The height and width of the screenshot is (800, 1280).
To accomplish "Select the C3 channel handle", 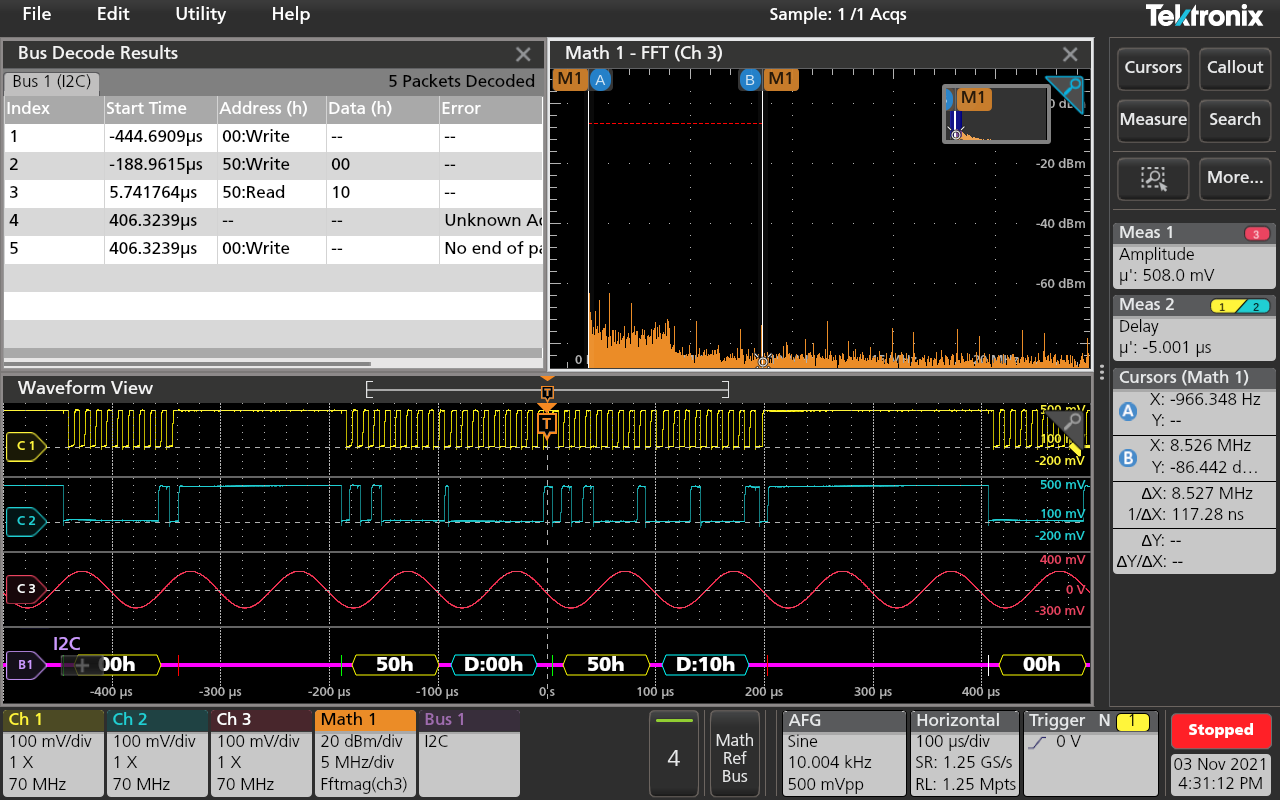I will pyautogui.click(x=25, y=589).
